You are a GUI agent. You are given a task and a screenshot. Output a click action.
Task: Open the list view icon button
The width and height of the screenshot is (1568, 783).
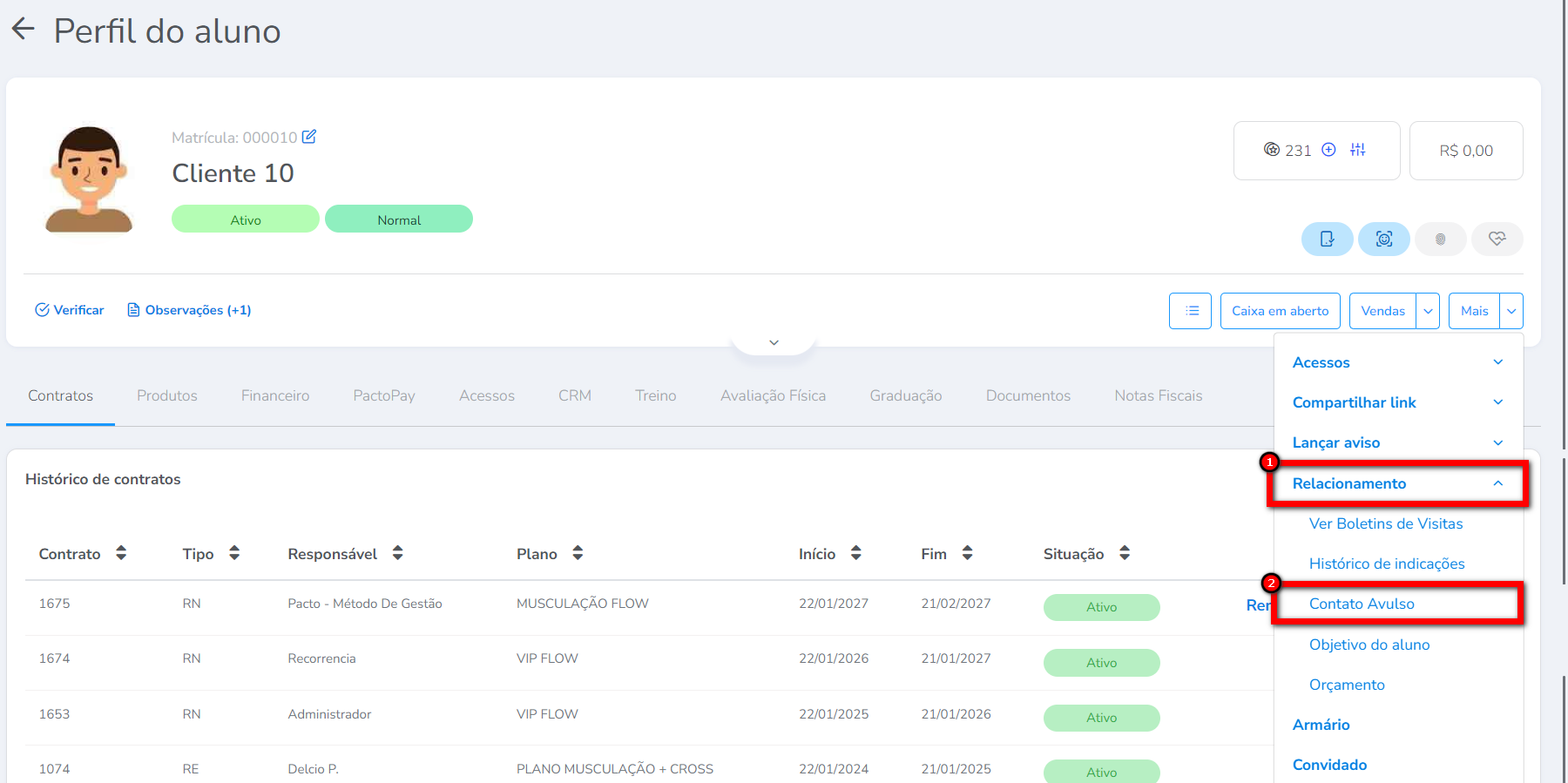click(1190, 311)
